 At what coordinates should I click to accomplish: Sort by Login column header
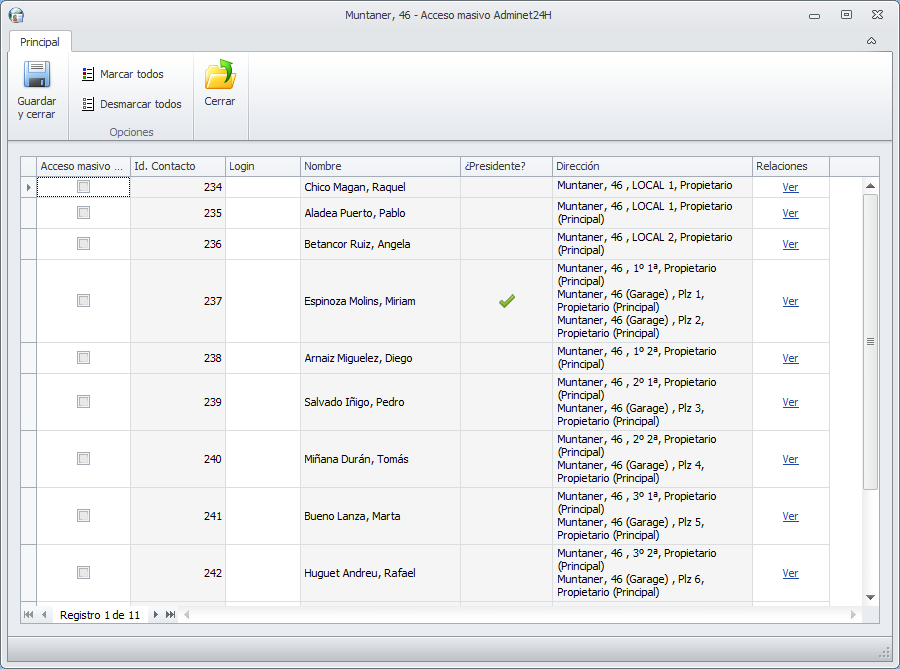point(263,166)
